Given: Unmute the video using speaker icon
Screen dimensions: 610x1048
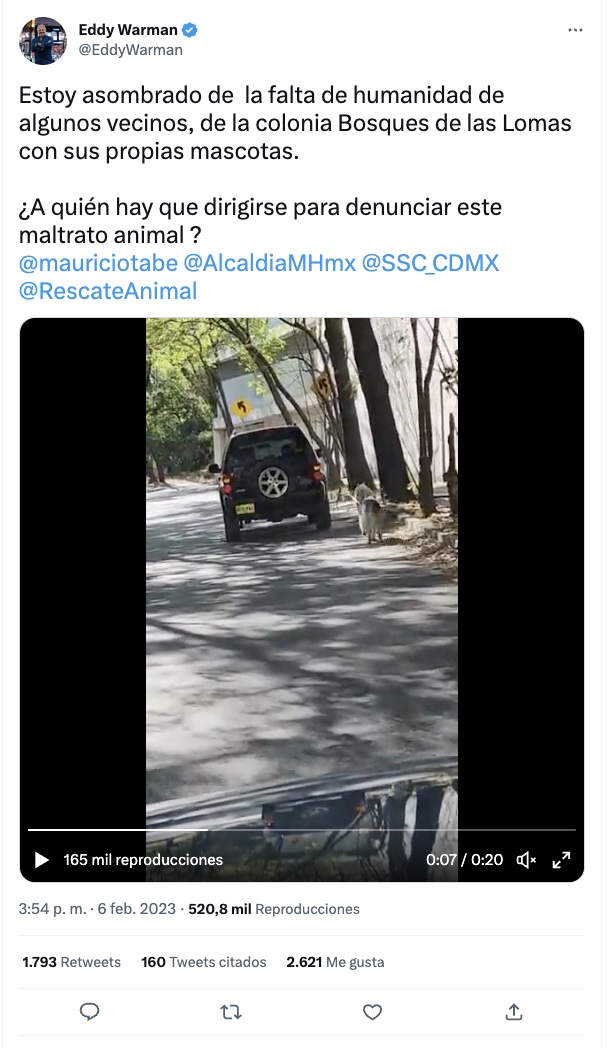Looking at the screenshot, I should 526,860.
